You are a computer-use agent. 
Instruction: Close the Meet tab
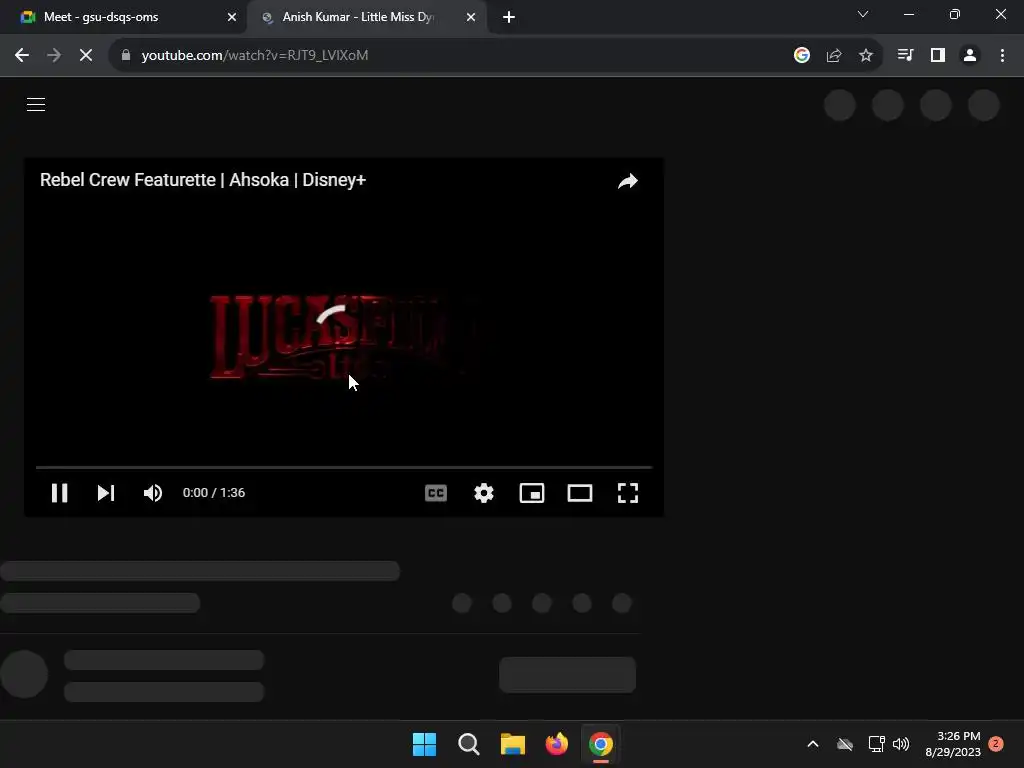232,18
